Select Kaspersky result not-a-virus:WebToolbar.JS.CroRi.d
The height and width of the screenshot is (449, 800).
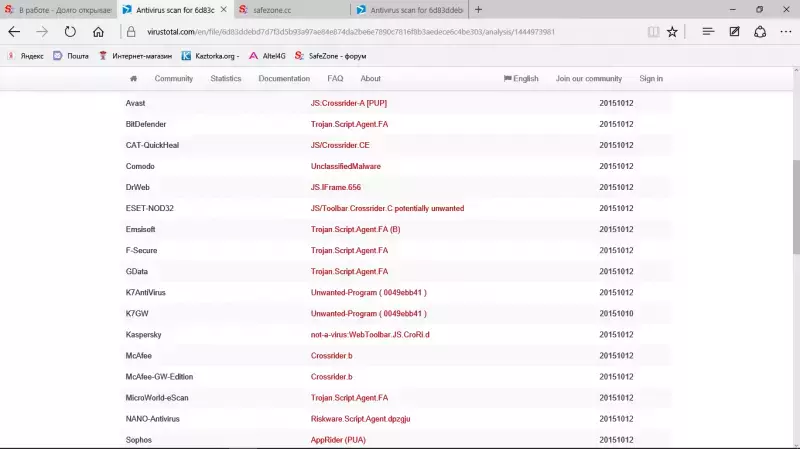click(x=370, y=335)
